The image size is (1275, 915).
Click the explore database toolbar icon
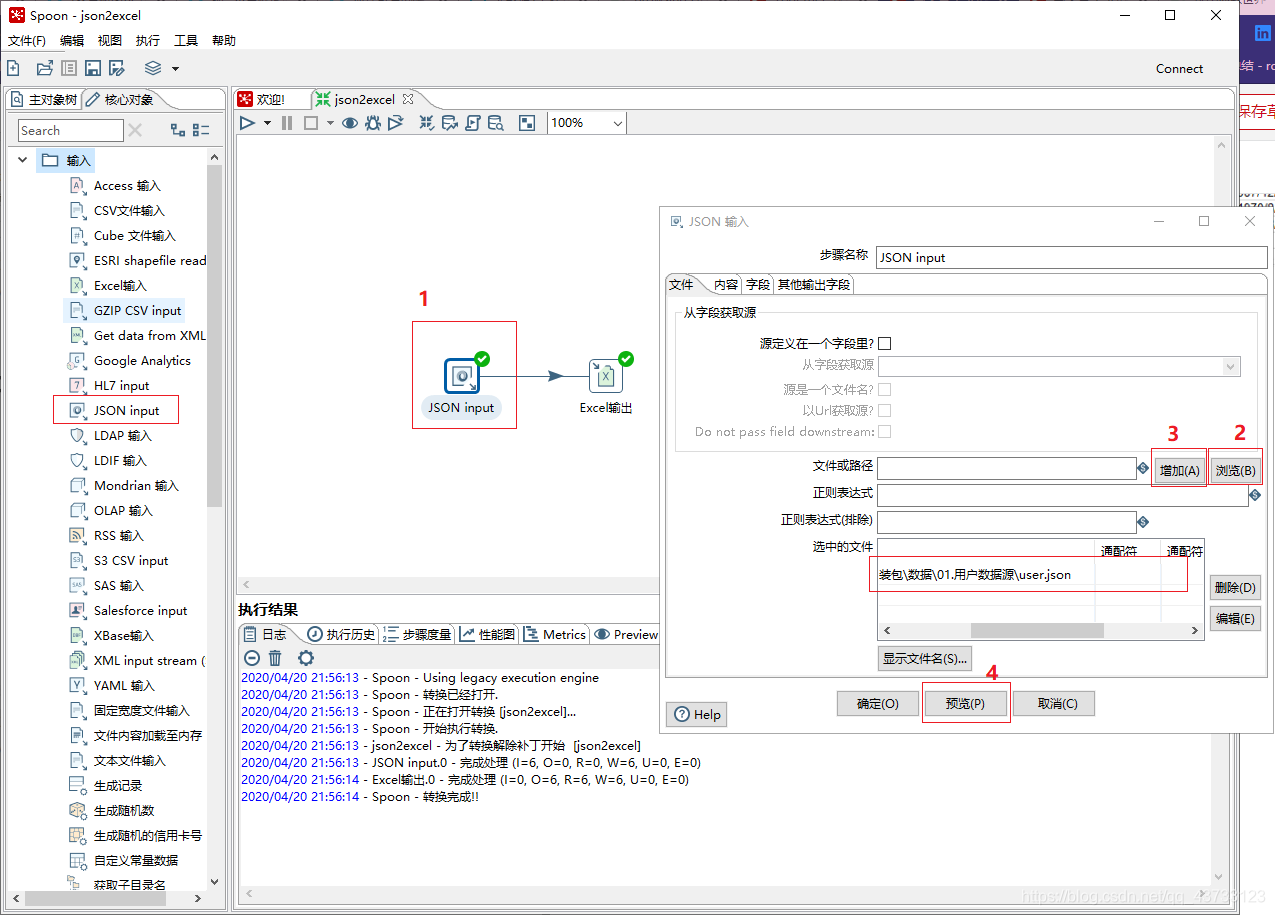click(496, 123)
